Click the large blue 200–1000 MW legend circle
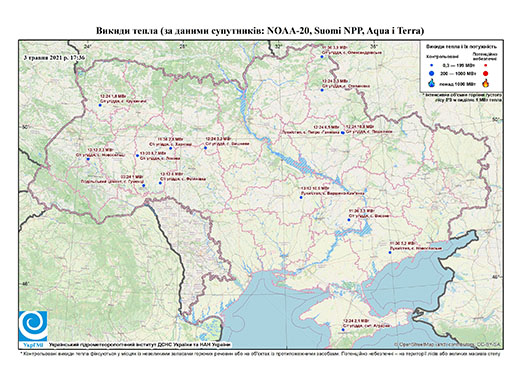Viewport: 520px width, 368px height. [x=431, y=73]
